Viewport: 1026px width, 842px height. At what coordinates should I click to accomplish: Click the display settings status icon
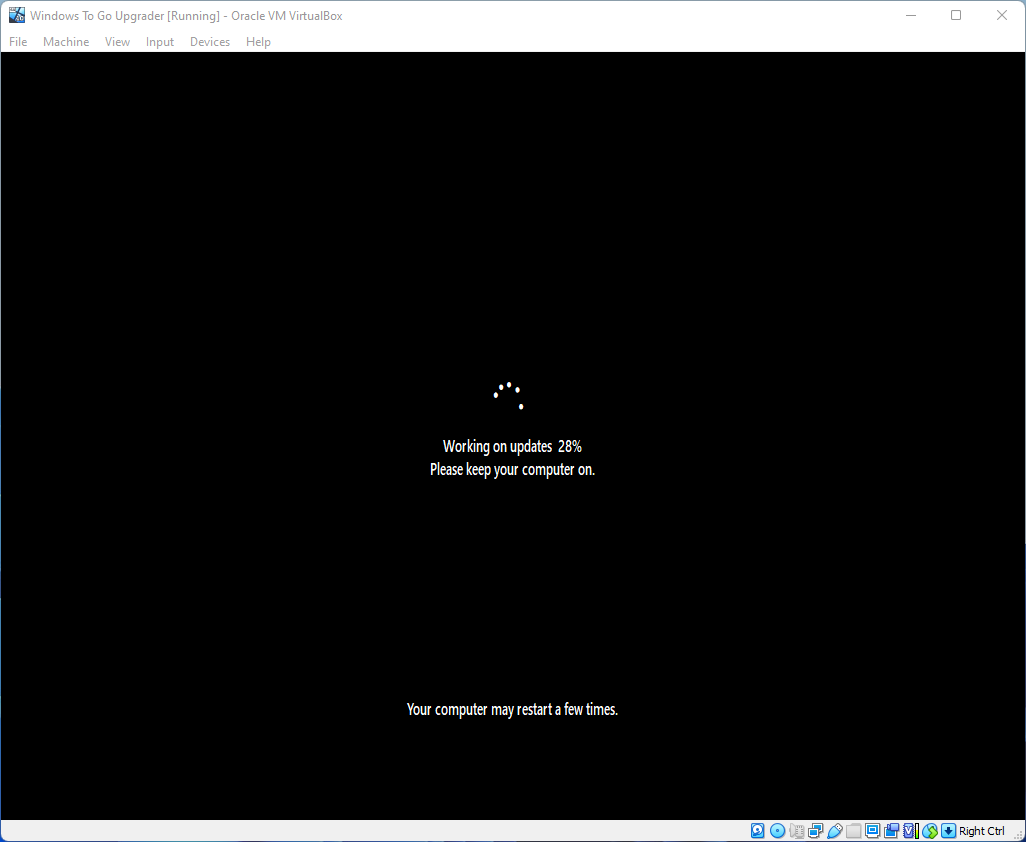point(872,831)
